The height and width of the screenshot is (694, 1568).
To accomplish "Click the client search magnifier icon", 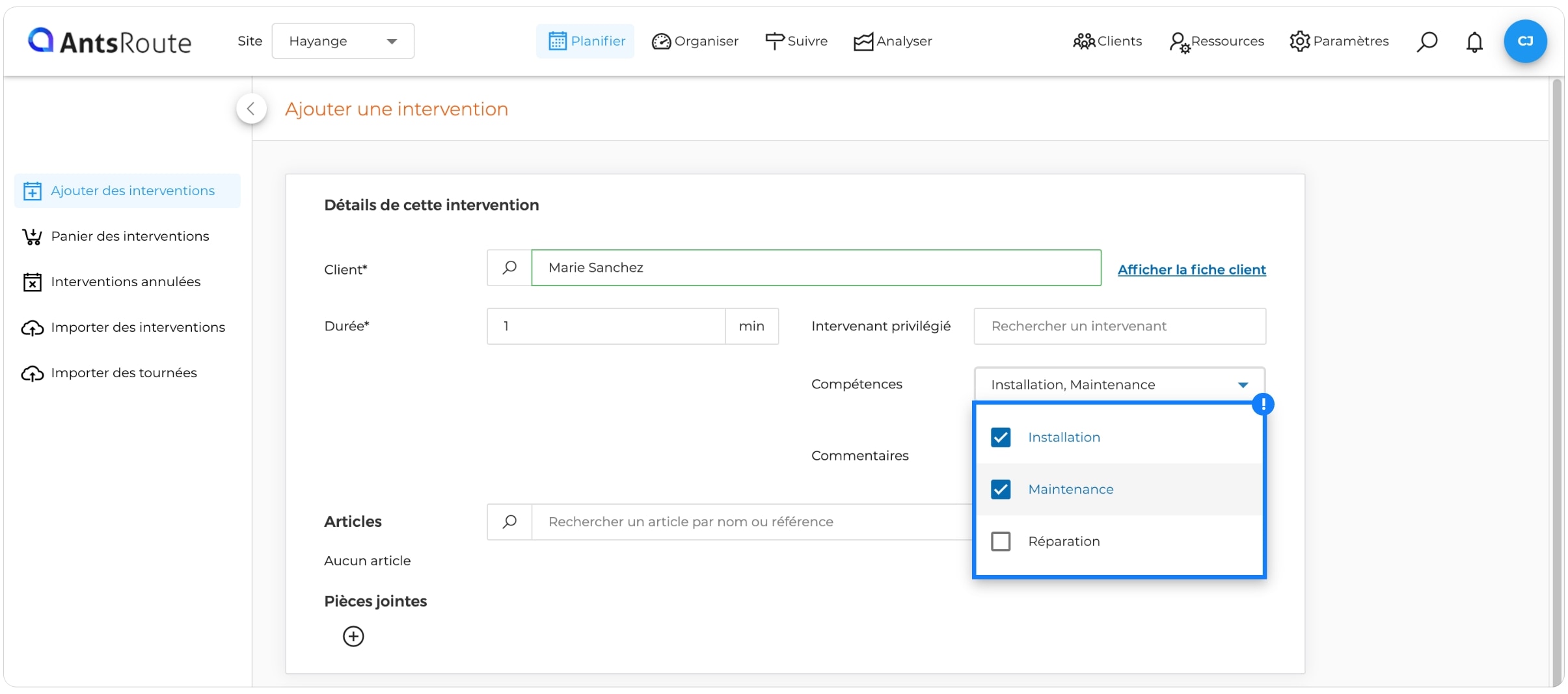I will (509, 267).
